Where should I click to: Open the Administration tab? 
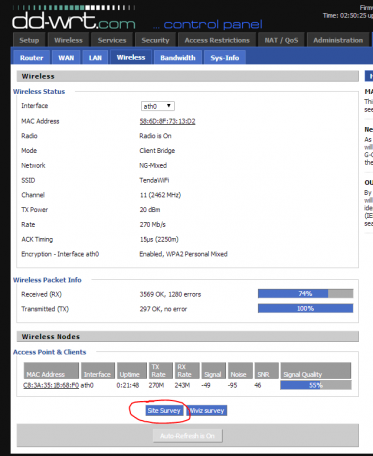tap(338, 40)
